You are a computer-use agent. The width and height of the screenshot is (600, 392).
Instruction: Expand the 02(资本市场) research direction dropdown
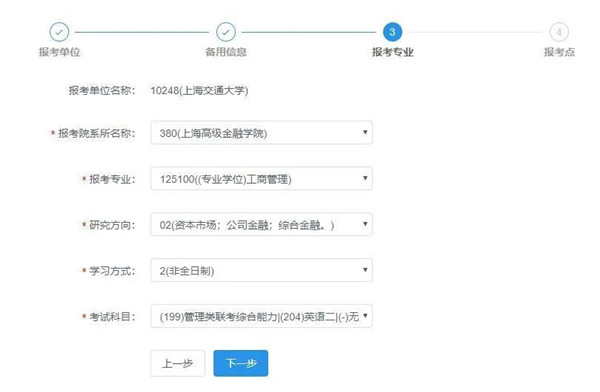[261, 224]
